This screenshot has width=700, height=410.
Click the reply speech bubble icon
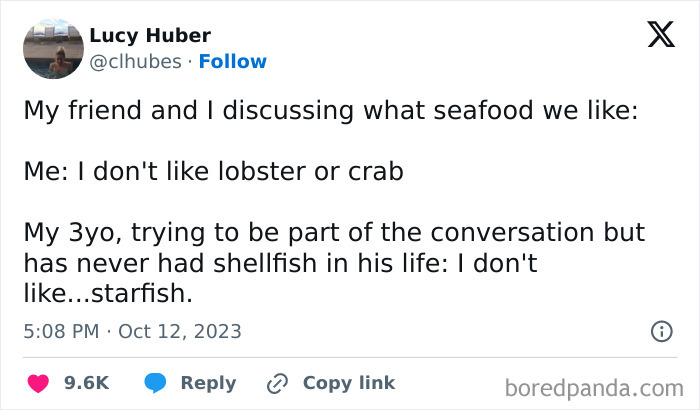(x=155, y=383)
